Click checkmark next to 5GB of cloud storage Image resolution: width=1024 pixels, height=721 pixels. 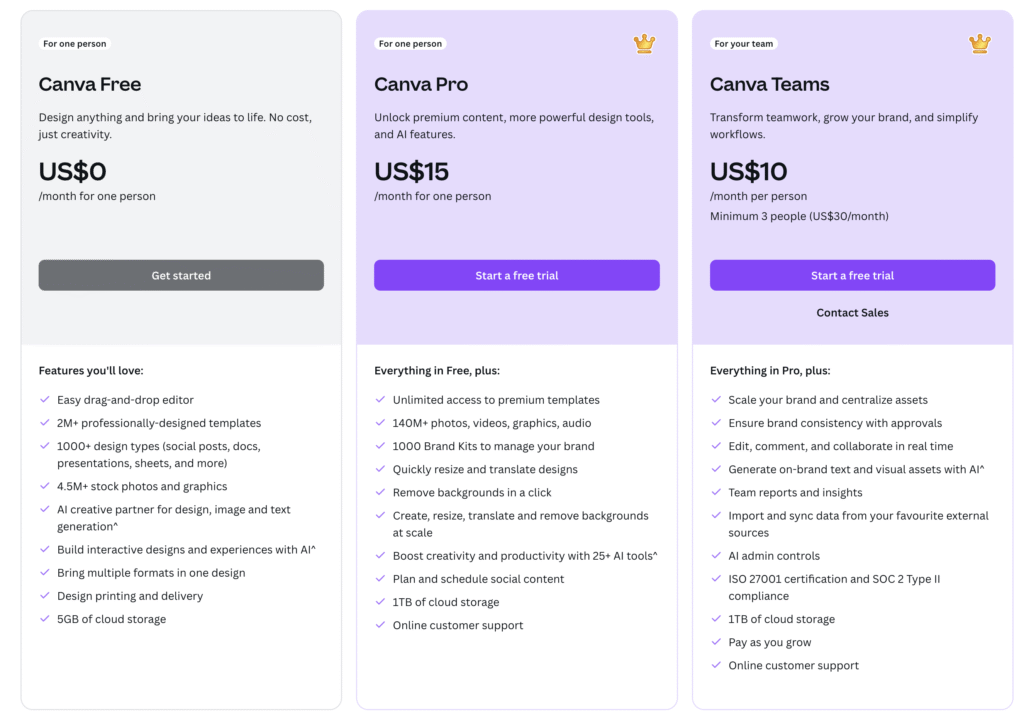45,618
